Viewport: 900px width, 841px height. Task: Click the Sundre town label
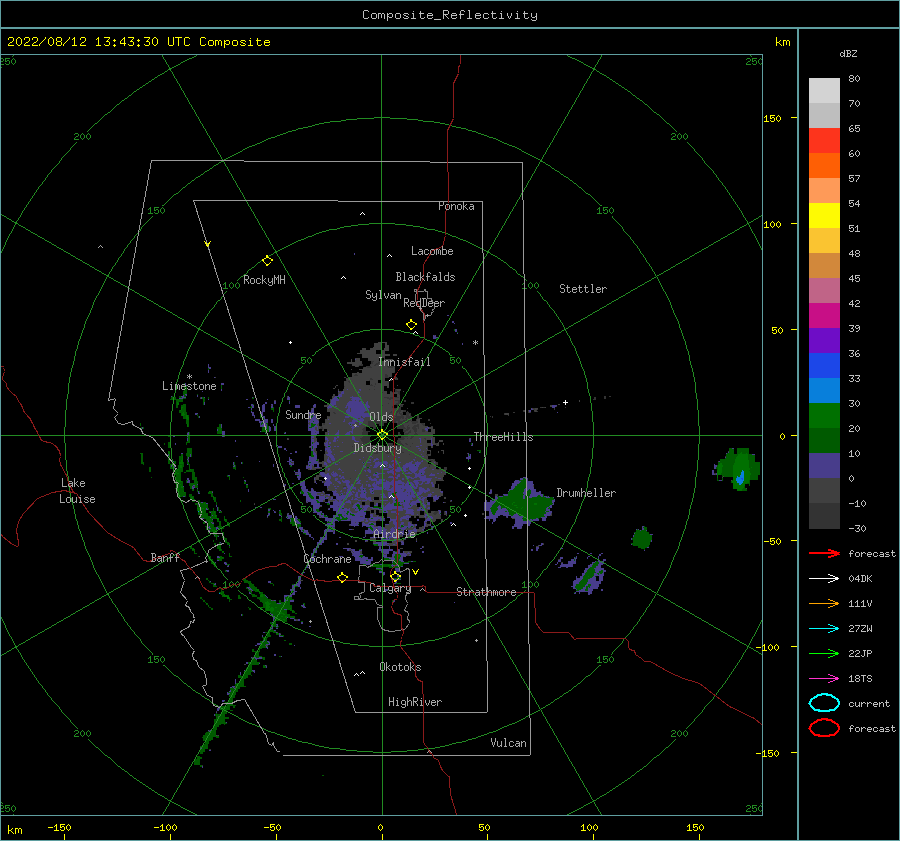(x=304, y=414)
